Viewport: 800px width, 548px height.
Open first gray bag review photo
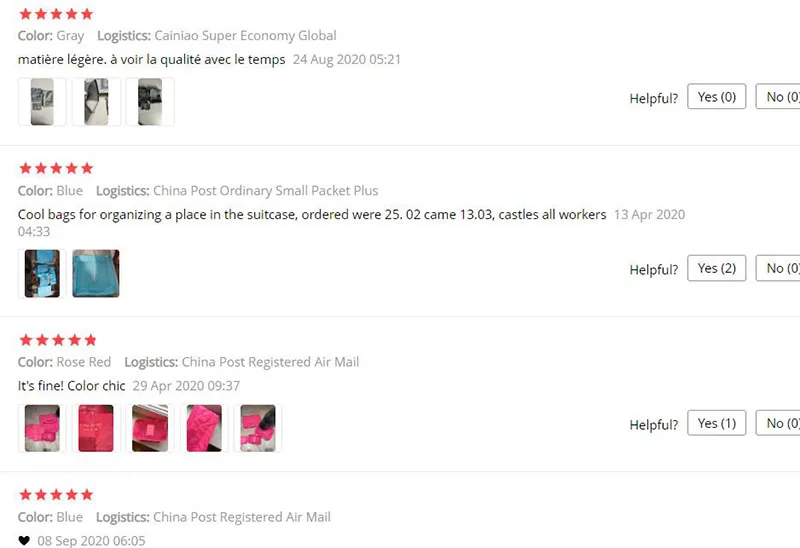tap(42, 102)
